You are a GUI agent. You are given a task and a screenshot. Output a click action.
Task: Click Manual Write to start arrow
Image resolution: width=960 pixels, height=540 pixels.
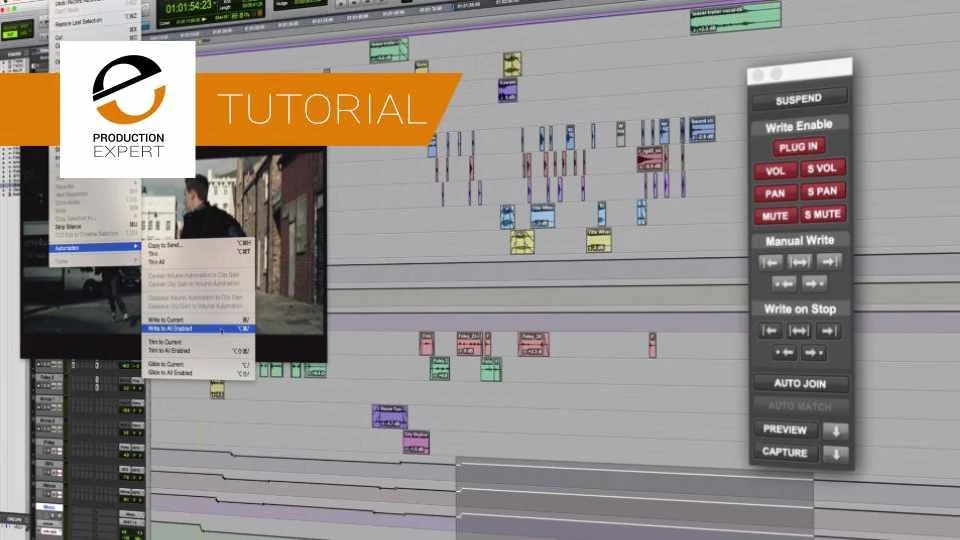pyautogui.click(x=770, y=263)
